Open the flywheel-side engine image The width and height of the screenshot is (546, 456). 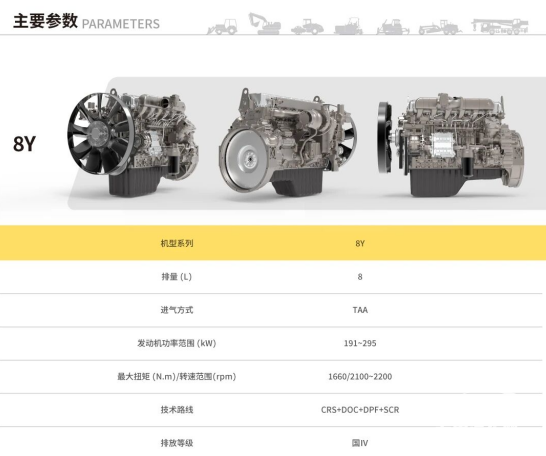point(288,143)
